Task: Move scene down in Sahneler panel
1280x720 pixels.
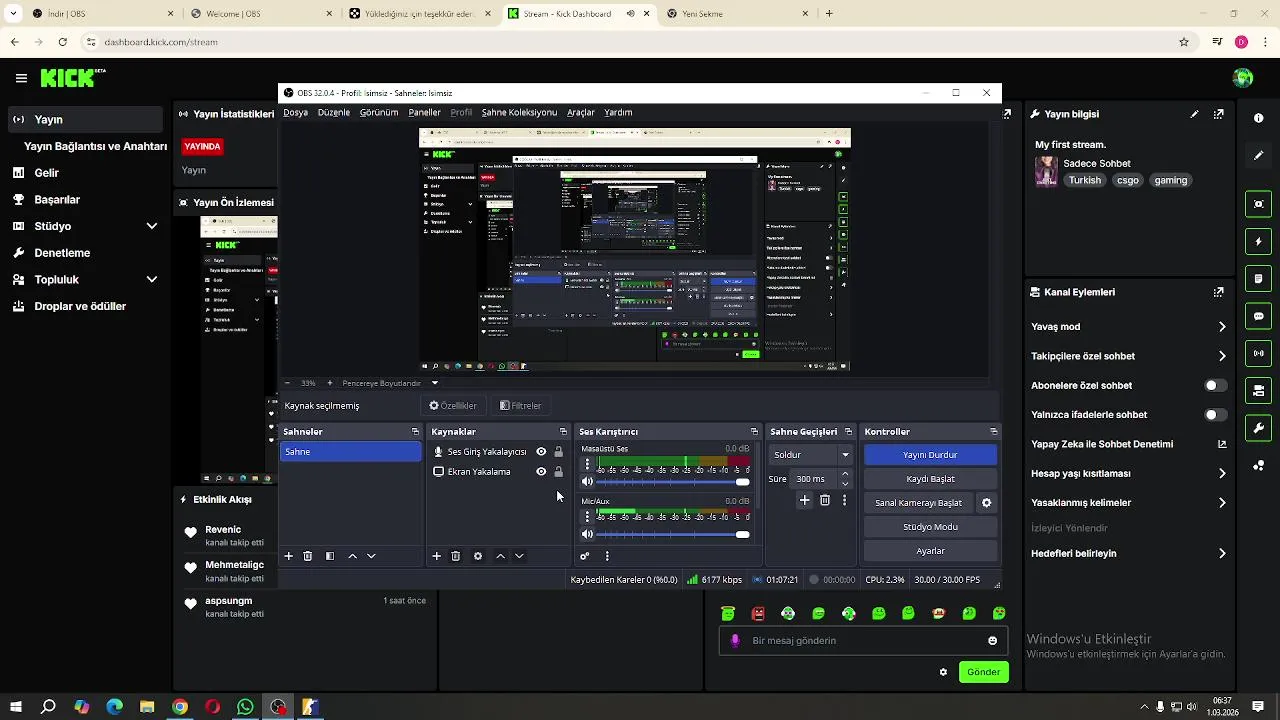Action: coord(371,556)
